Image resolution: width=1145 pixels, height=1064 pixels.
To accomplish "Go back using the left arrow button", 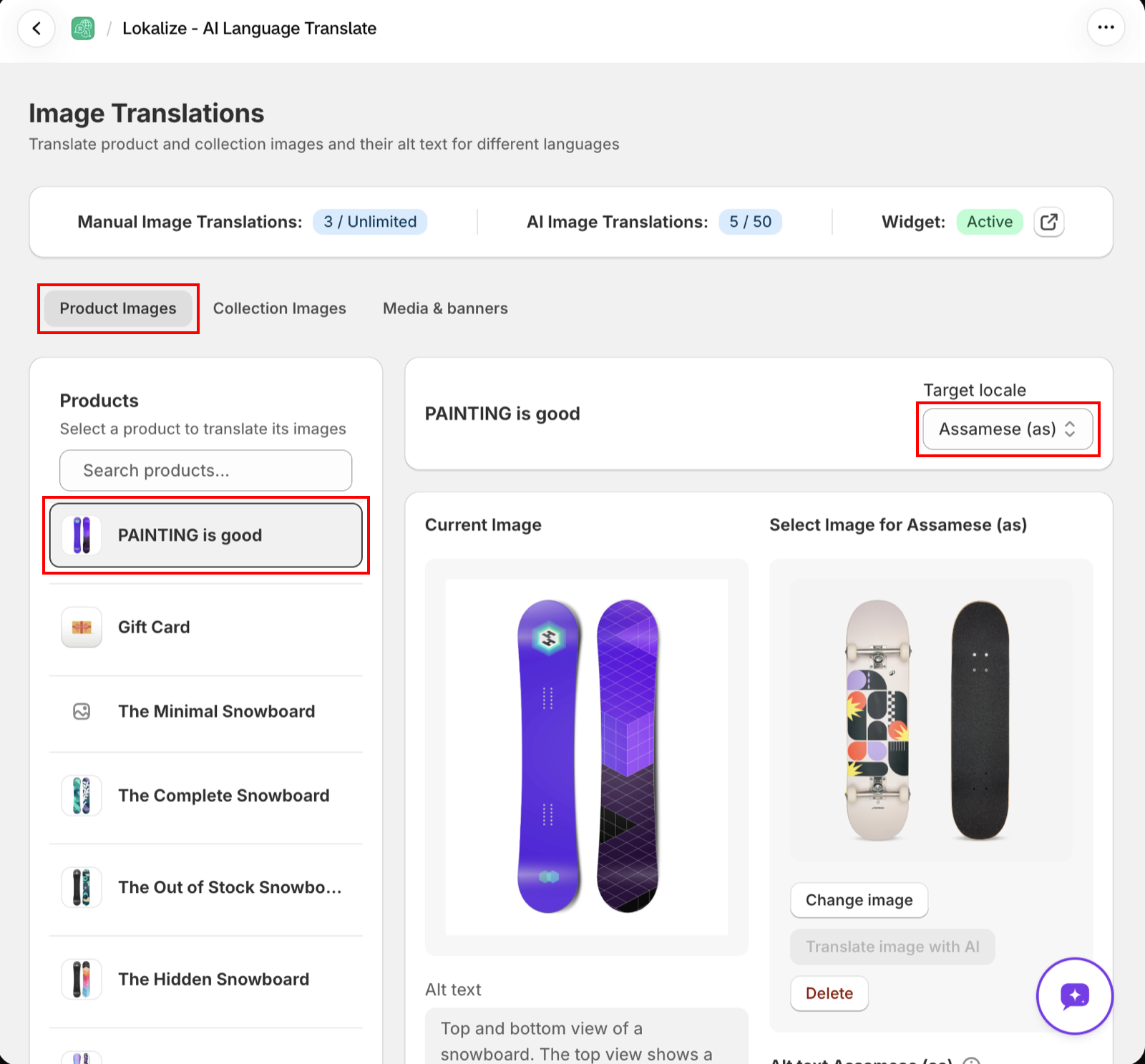I will 36,29.
